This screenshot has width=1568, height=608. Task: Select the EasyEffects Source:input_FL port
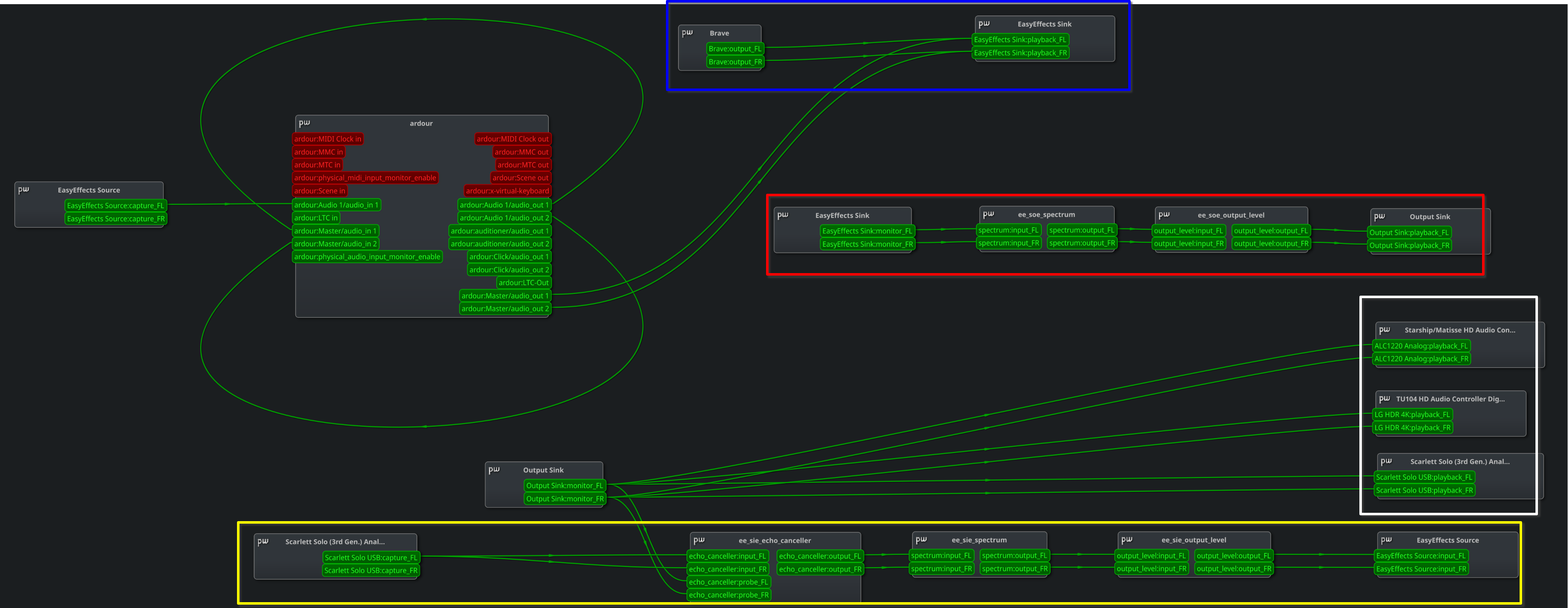click(1421, 556)
